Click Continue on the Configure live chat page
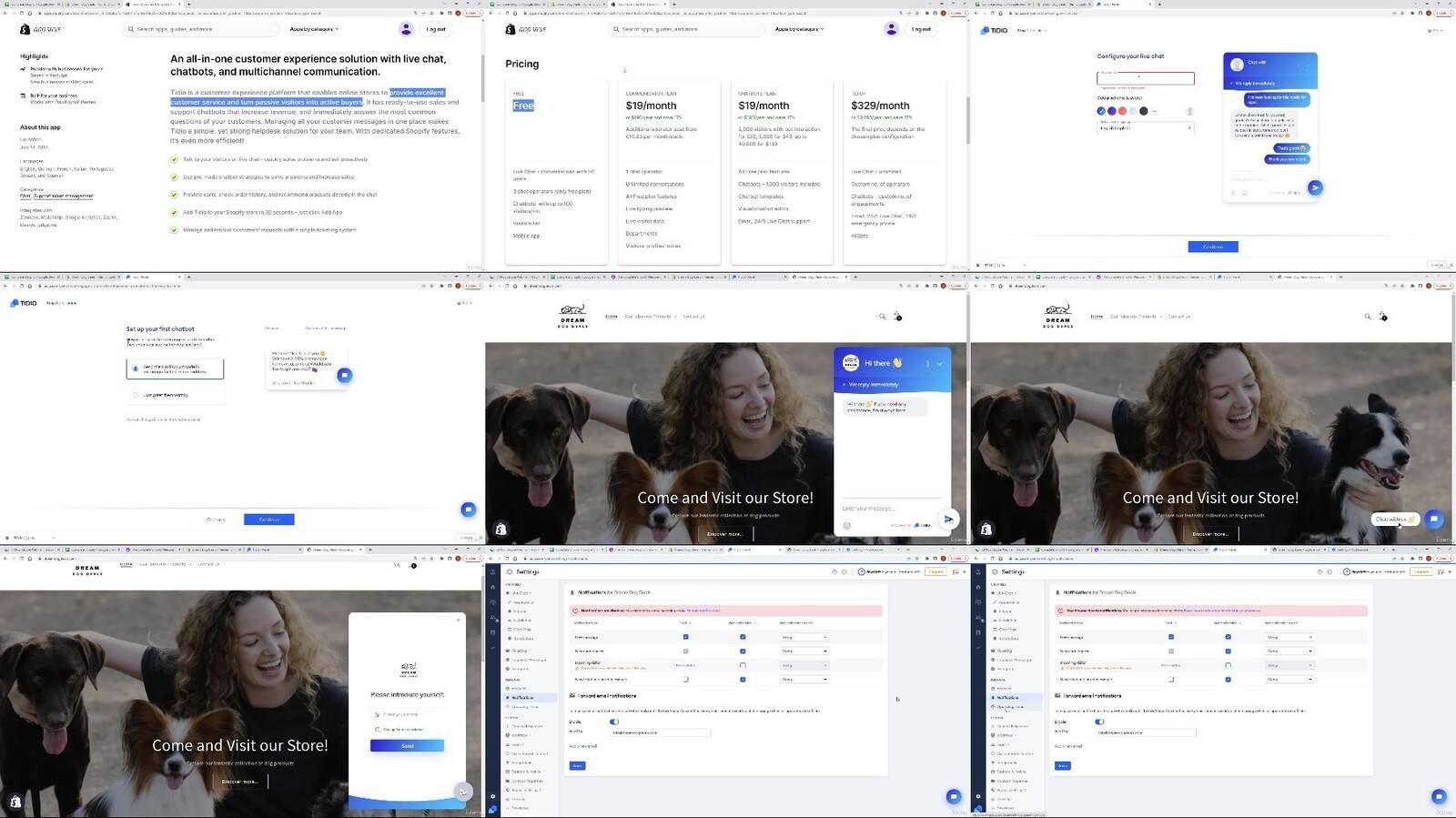This screenshot has height=818, width=1456. click(1213, 247)
